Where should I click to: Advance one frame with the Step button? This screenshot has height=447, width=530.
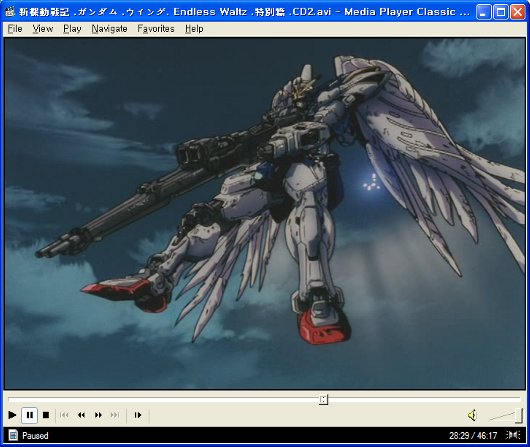(138, 415)
